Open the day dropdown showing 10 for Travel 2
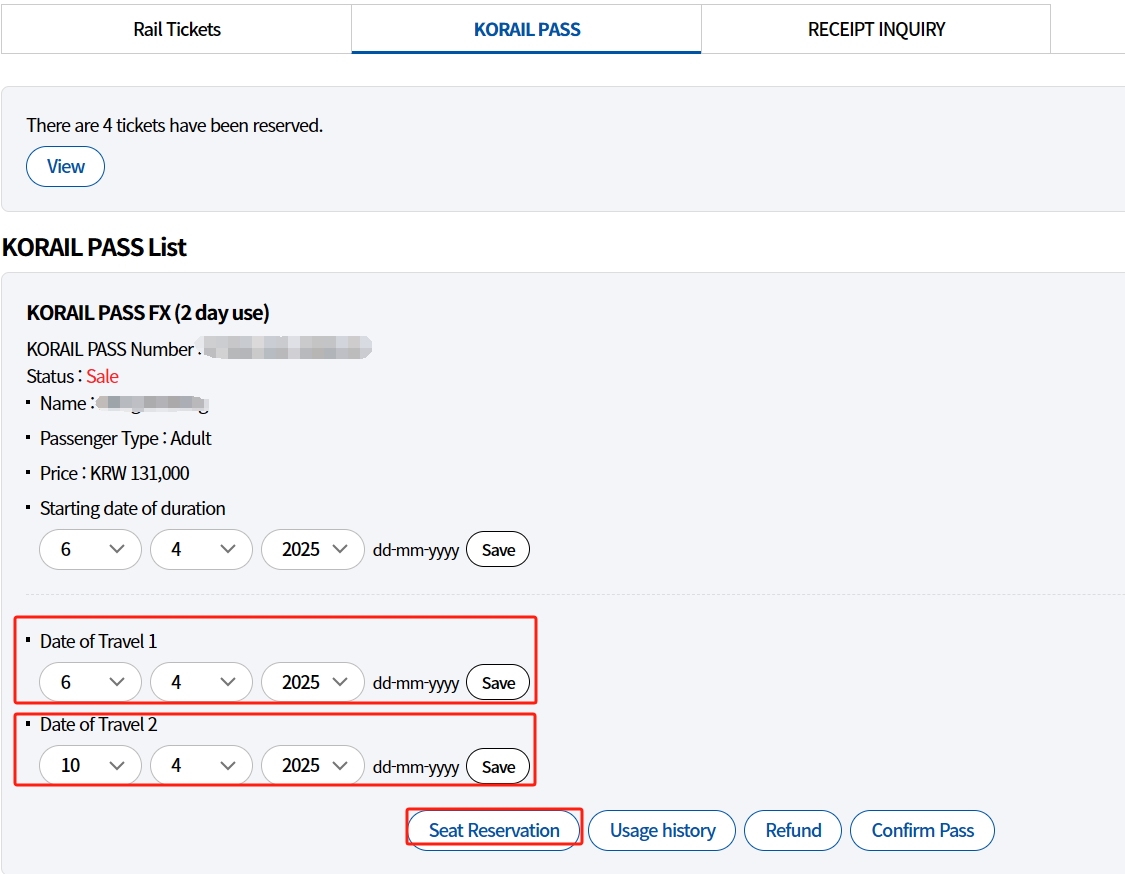Viewport: 1125px width, 874px height. [90, 765]
